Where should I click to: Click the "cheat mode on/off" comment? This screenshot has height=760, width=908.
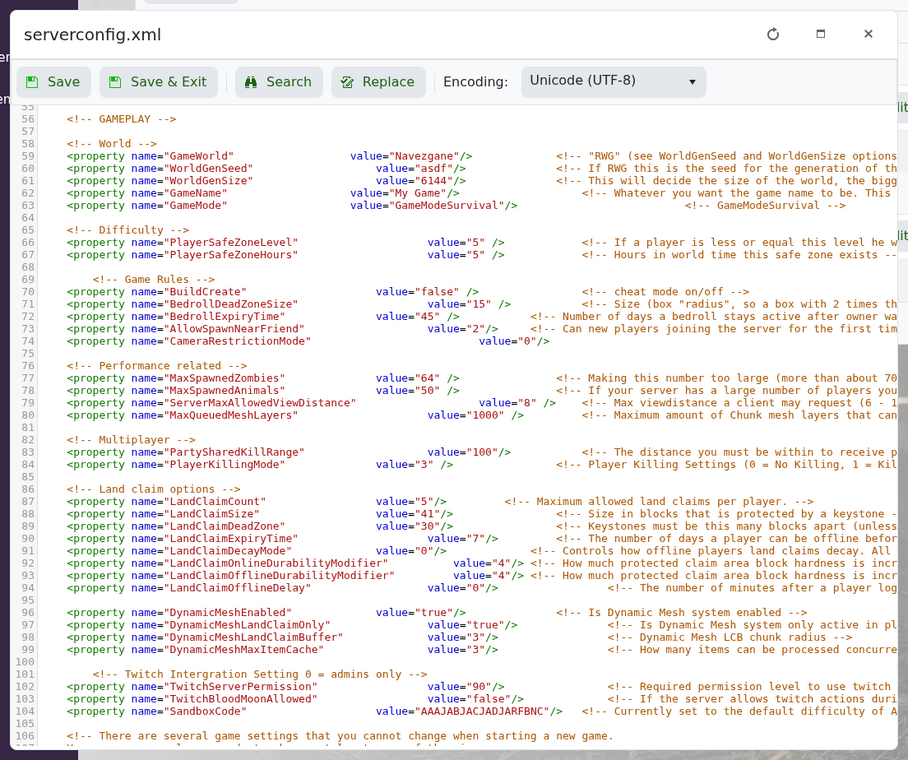(x=665, y=292)
